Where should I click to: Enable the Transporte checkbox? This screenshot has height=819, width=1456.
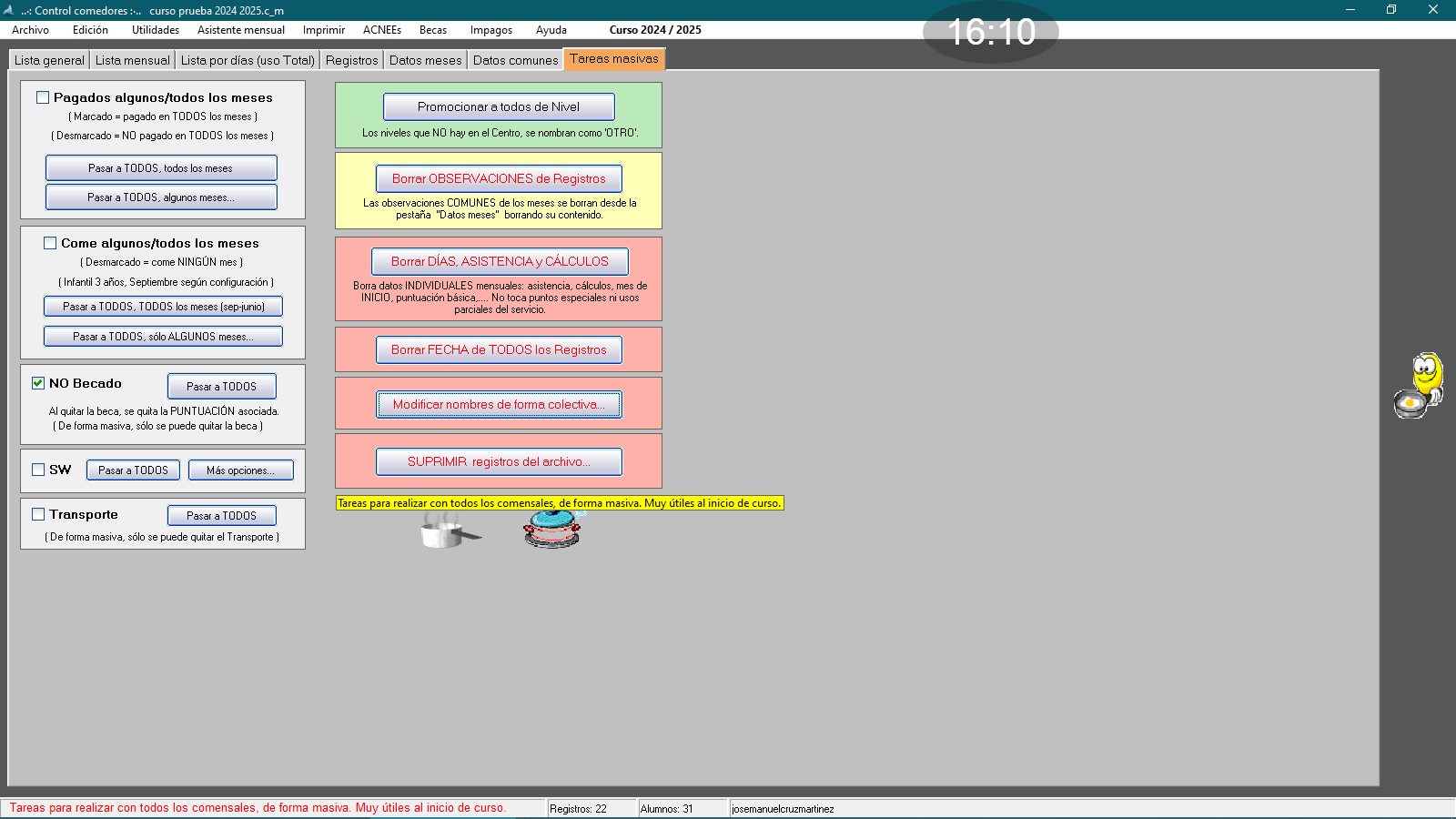click(x=38, y=514)
